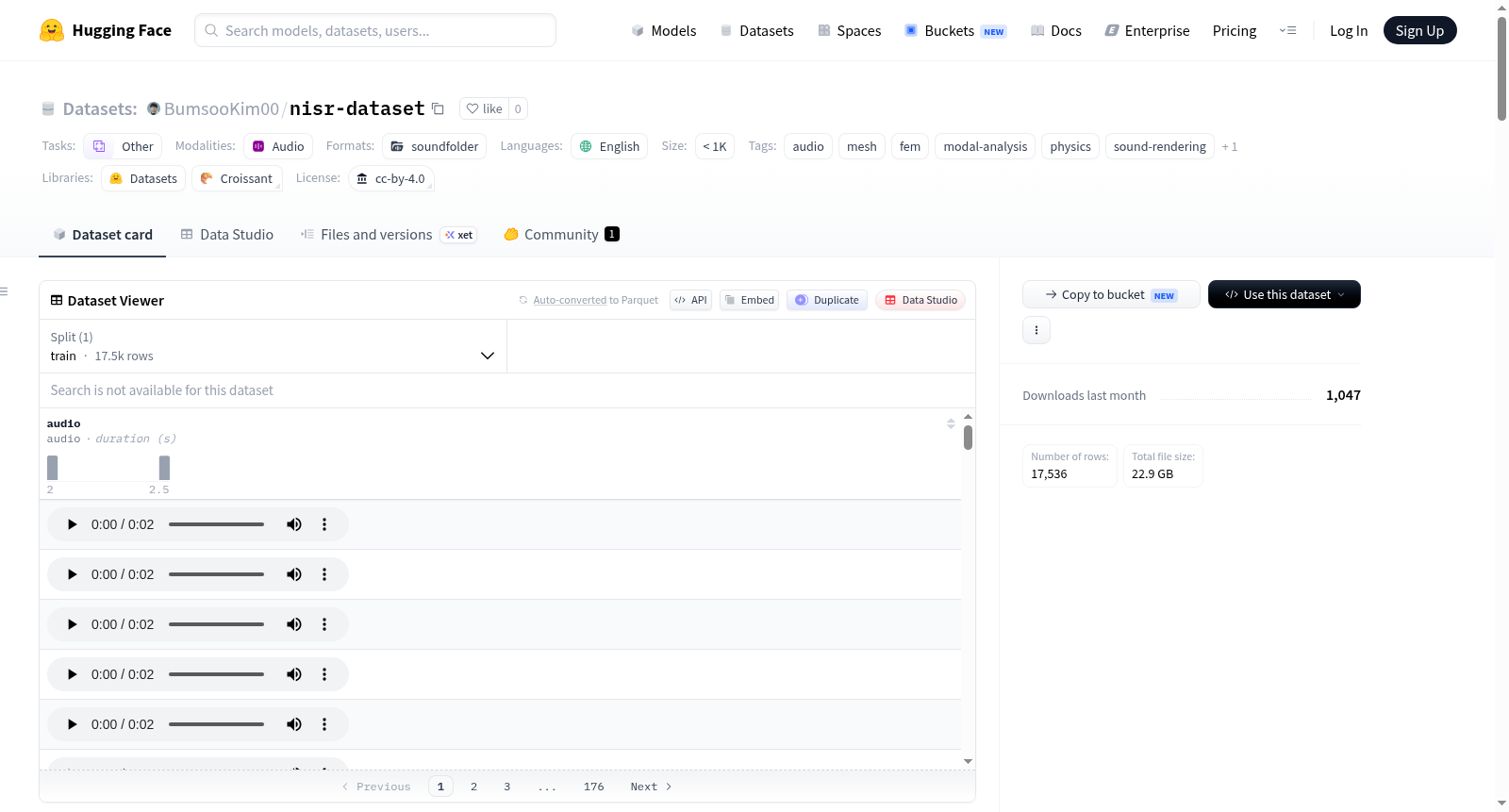Mute the second audio player
This screenshot has width=1509, height=812.
point(294,574)
